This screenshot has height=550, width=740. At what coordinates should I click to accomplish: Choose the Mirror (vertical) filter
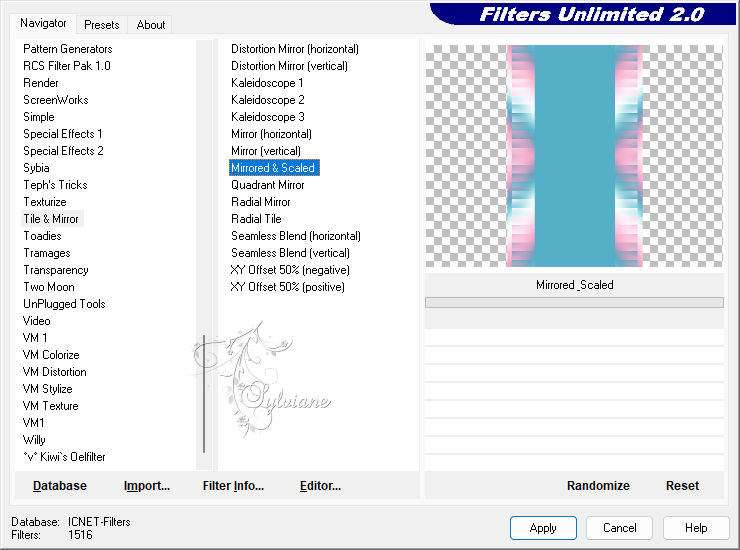tap(266, 151)
